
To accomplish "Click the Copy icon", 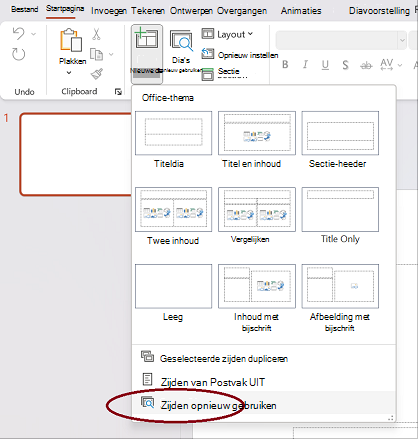I will (97, 54).
